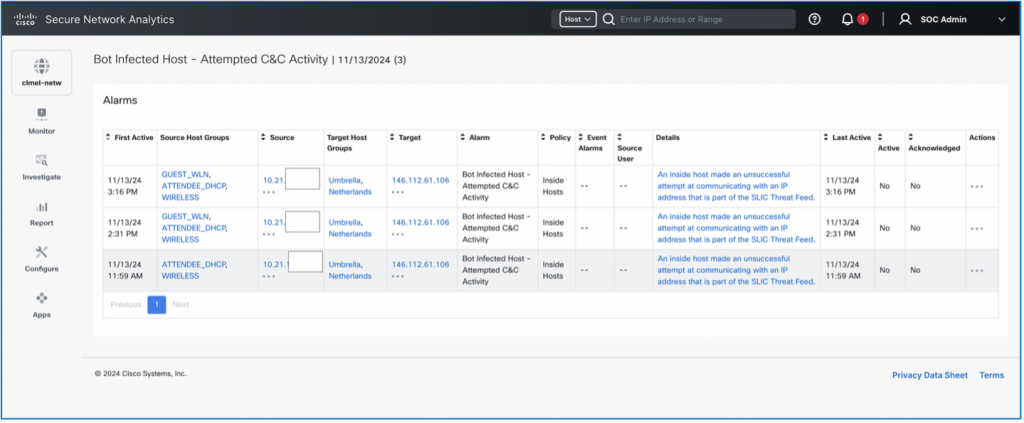Click the help question mark icon

tap(815, 19)
